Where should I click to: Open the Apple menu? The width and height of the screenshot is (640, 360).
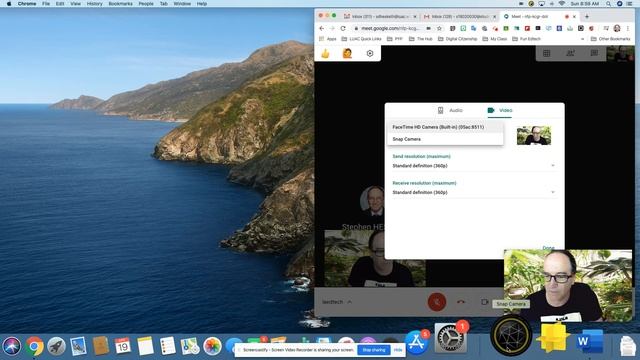pyautogui.click(x=9, y=4)
